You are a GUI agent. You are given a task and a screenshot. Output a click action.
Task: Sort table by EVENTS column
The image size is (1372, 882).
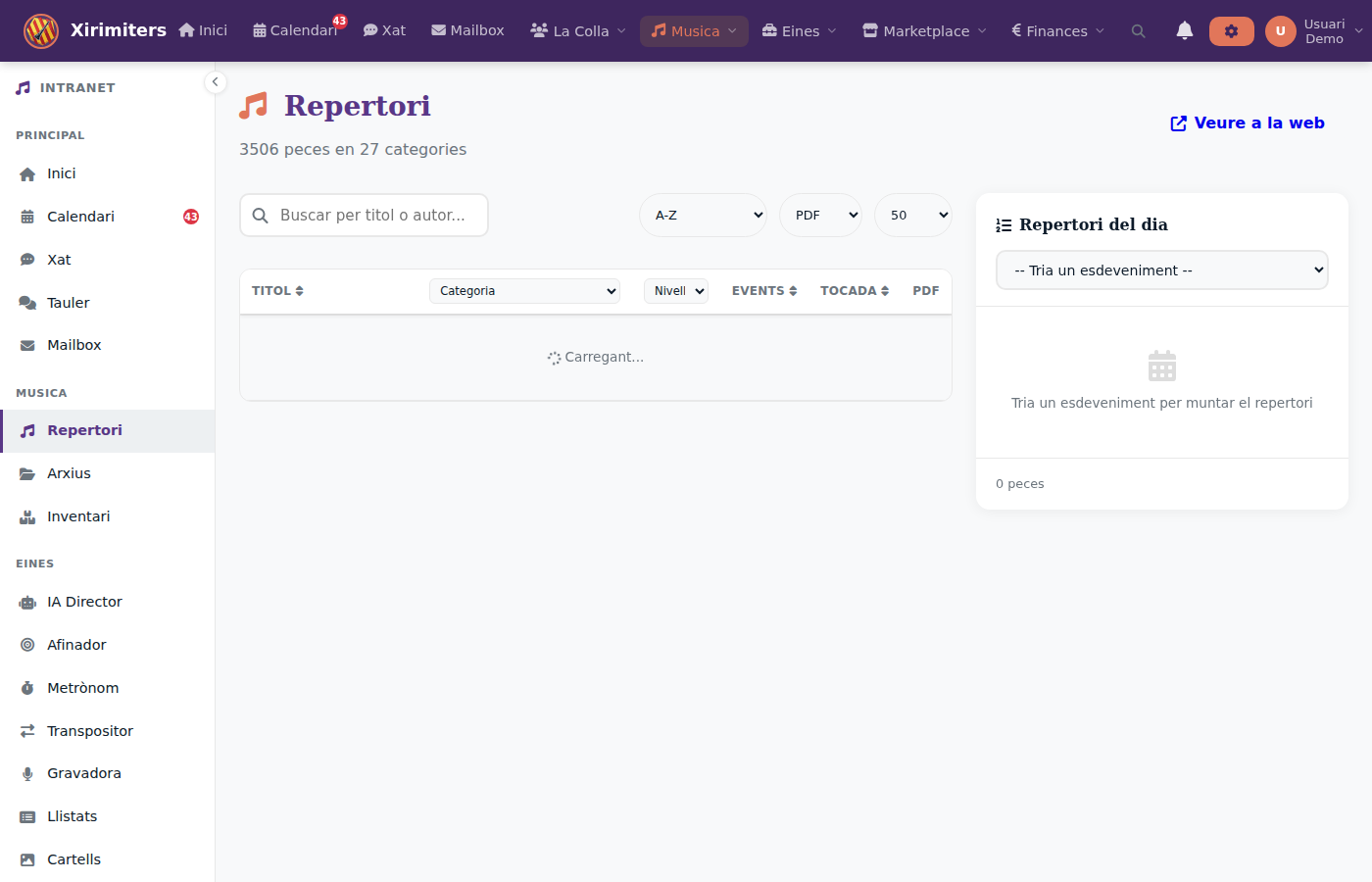763,291
